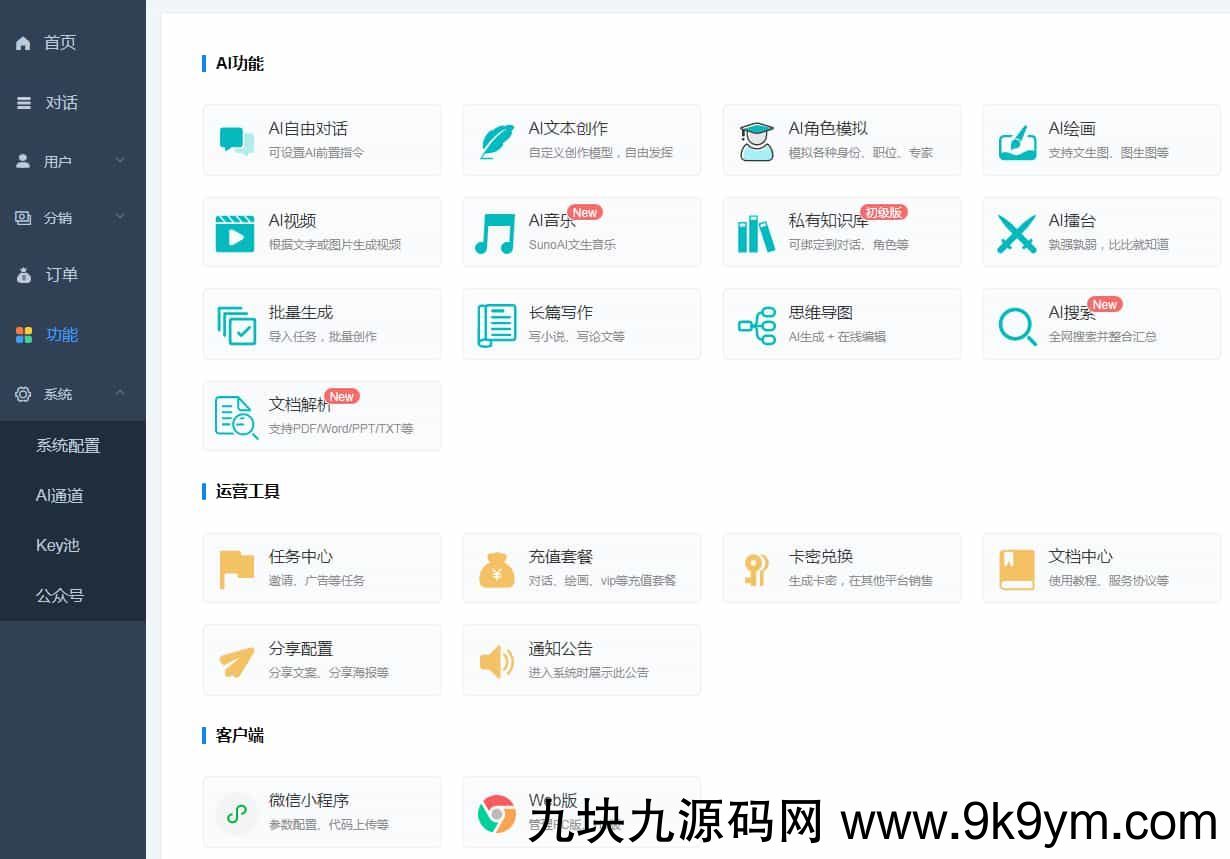Click the 思维导图 mind map icon

757,325
